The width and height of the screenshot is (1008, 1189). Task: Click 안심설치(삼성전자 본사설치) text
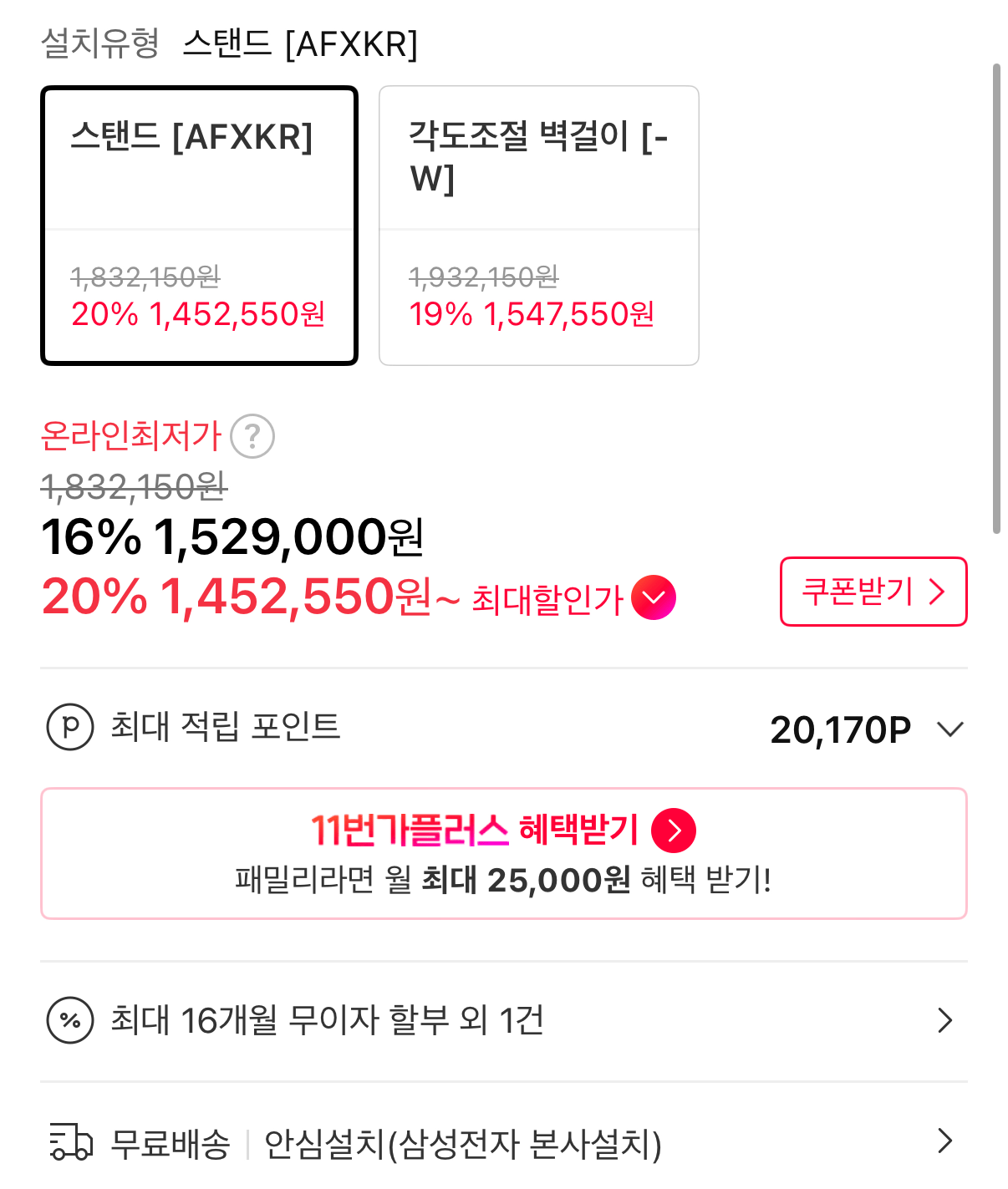point(462,1144)
